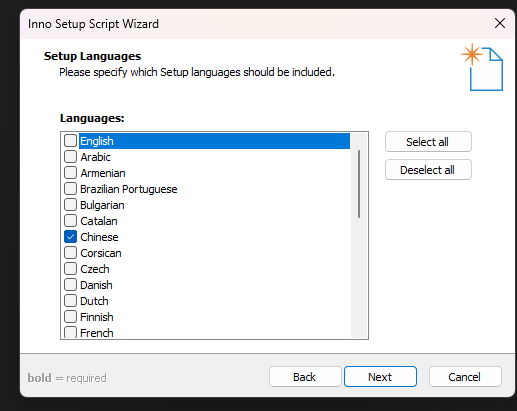Select the Brazilian Portuguese row text
The image size is (517, 411).
pos(129,189)
